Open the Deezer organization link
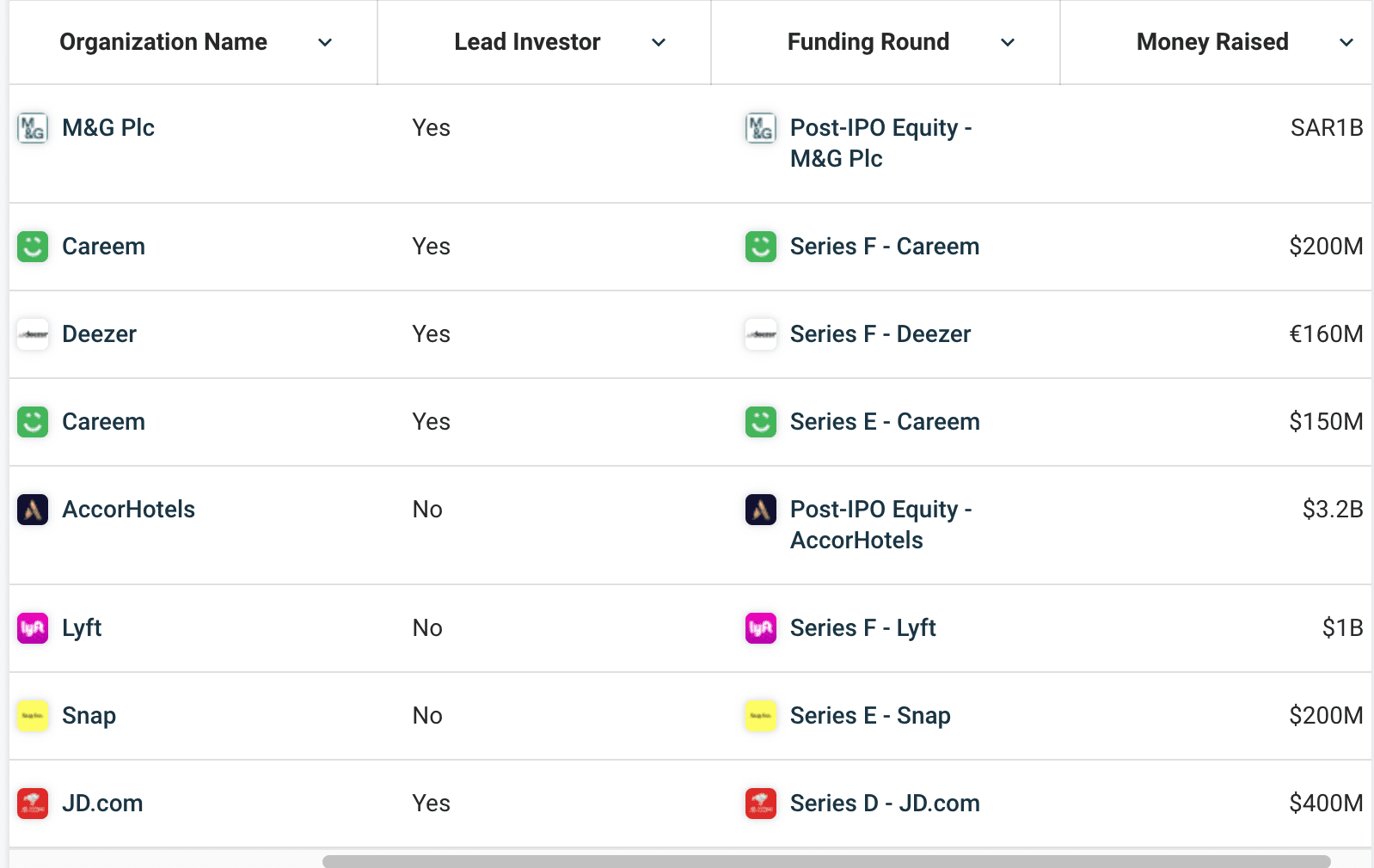Screen dimensions: 1374x868 99,334
